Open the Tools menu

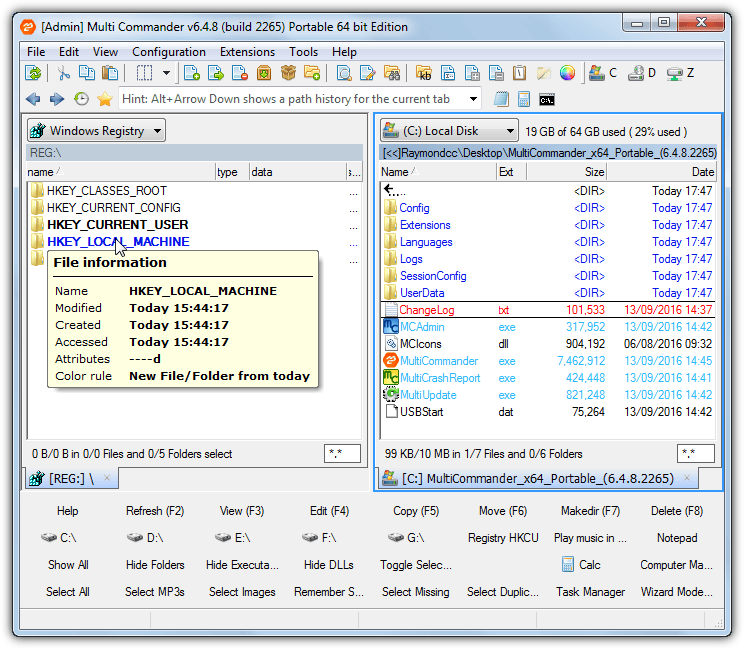[304, 52]
